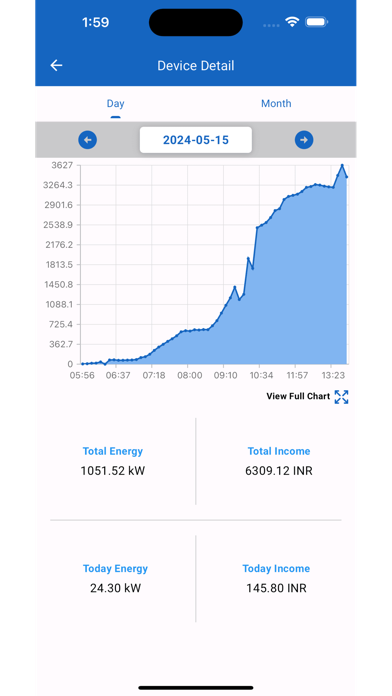Select the Total Energy label
Viewport: 392px width, 696px height.
coord(113,451)
